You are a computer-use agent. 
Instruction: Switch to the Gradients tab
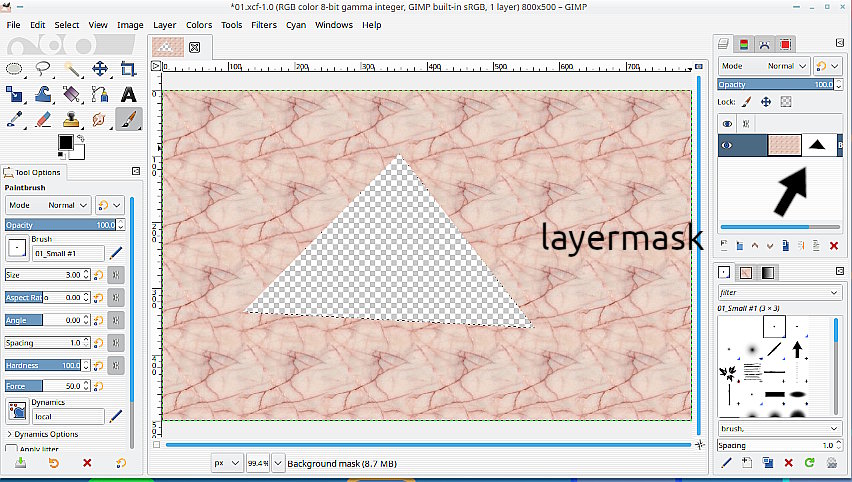pyautogui.click(x=768, y=273)
